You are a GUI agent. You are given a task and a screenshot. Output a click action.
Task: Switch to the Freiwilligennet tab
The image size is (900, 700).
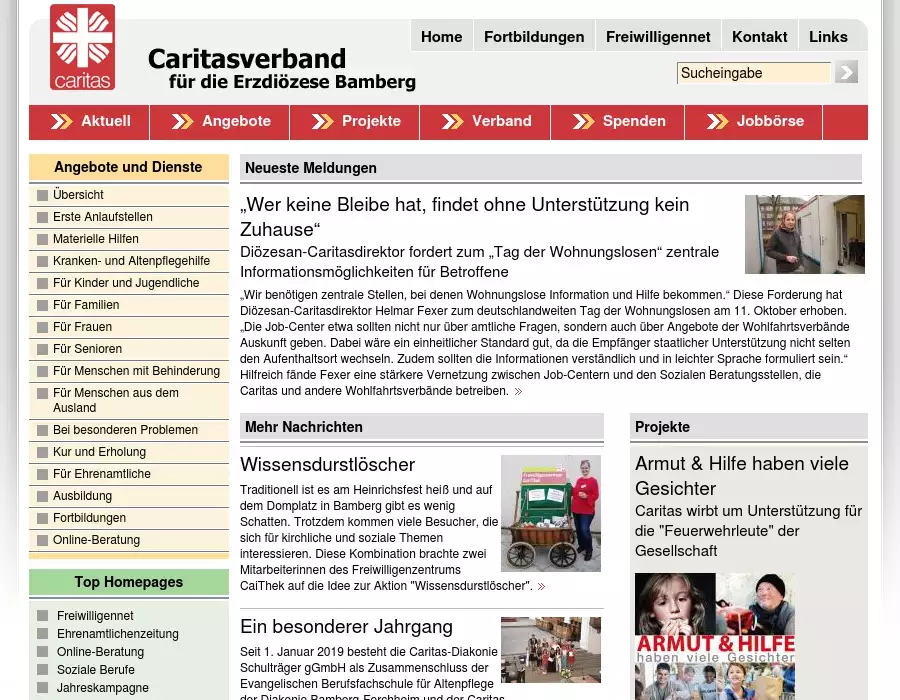(657, 36)
